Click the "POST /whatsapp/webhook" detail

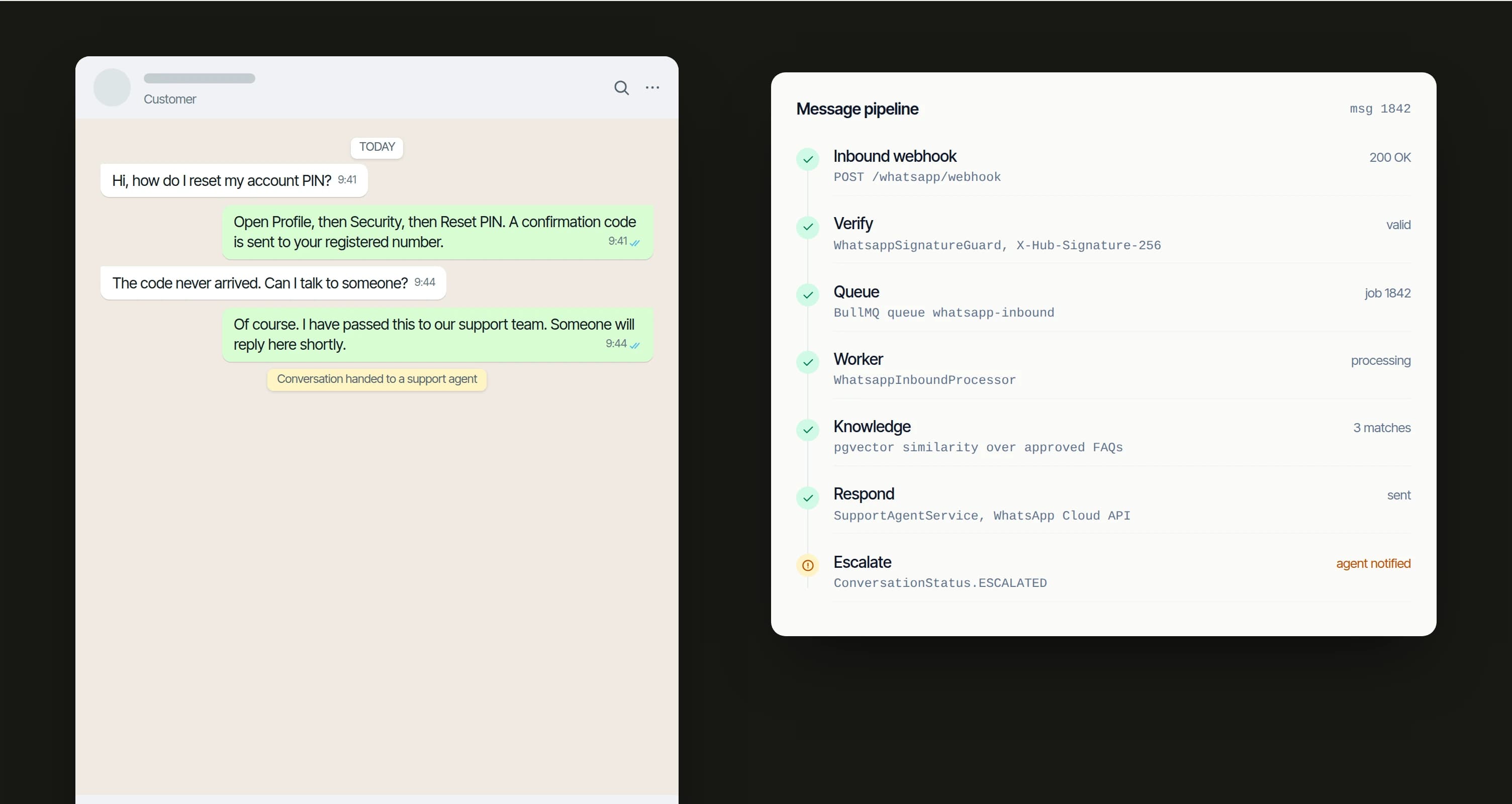pyautogui.click(x=917, y=177)
